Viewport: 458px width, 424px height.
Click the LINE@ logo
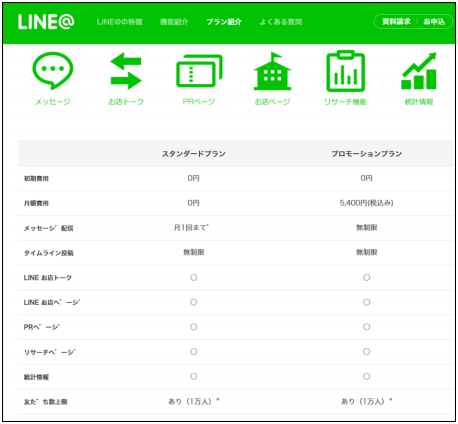46,22
